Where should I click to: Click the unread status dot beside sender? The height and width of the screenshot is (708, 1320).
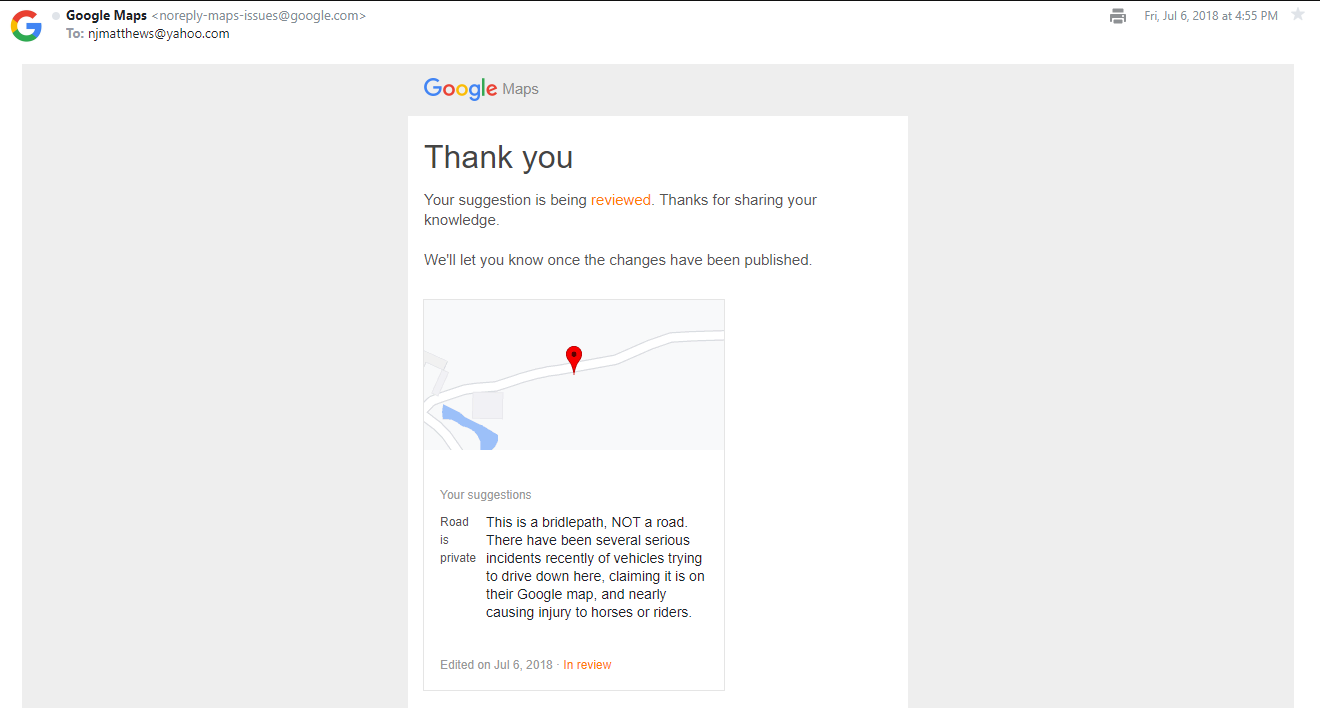tap(56, 16)
